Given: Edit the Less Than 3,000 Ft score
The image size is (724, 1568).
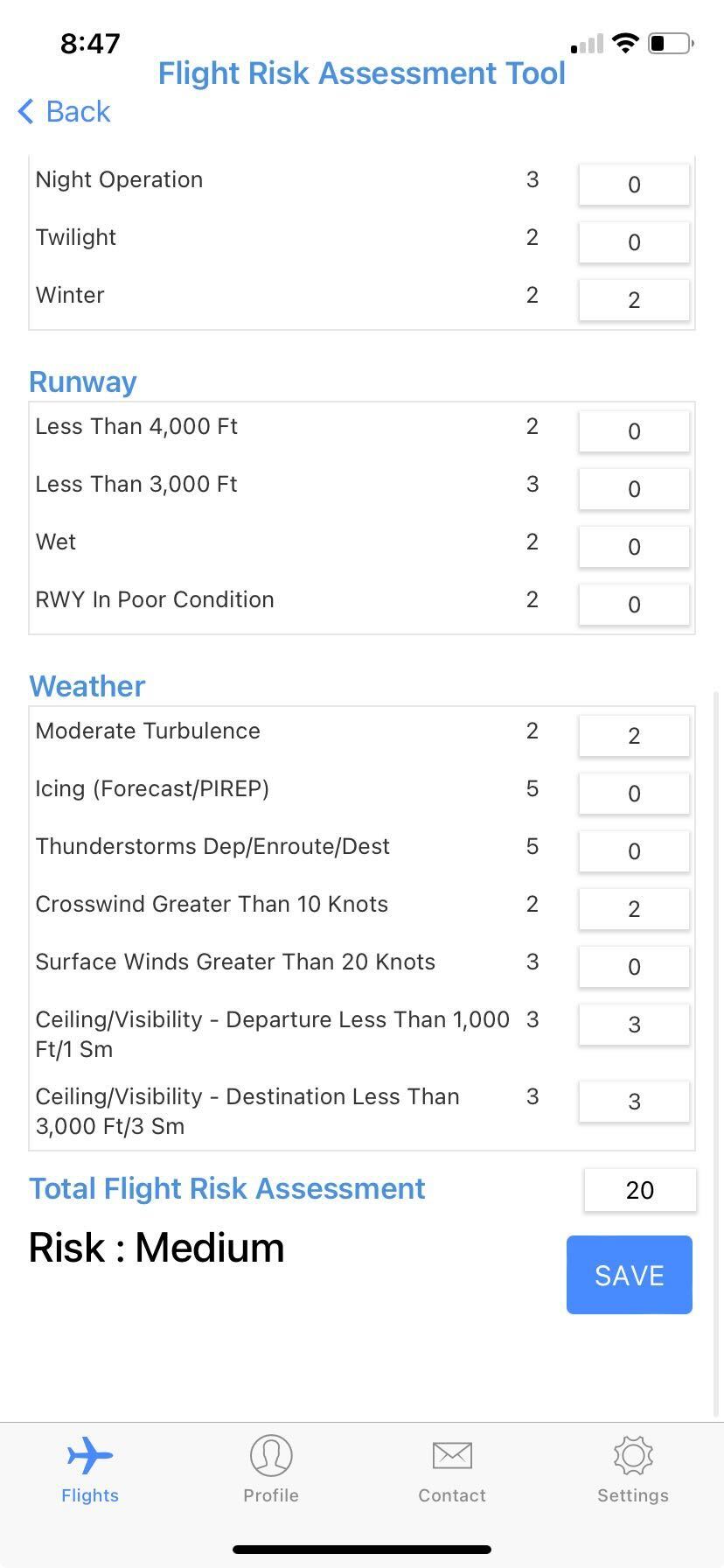Looking at the screenshot, I should (634, 489).
